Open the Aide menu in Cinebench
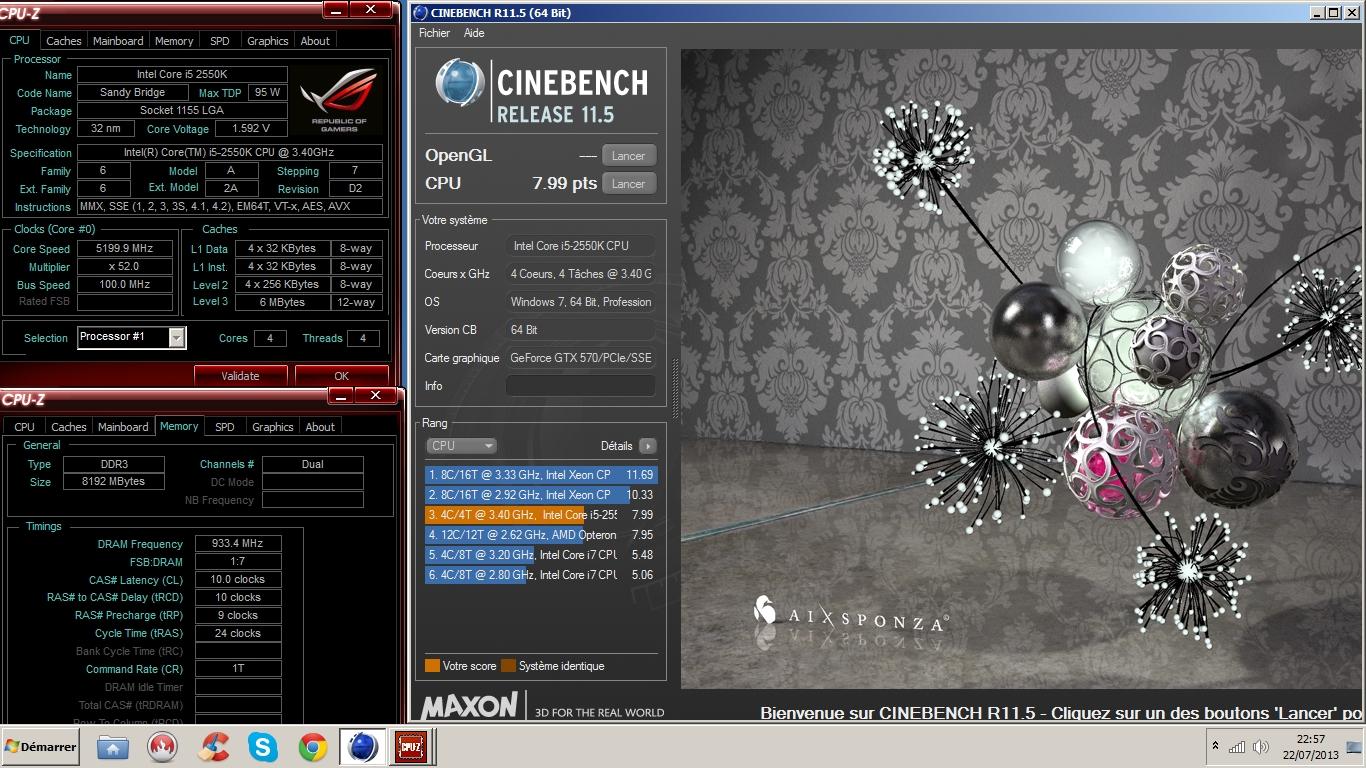Viewport: 1366px width, 768px height. point(474,33)
